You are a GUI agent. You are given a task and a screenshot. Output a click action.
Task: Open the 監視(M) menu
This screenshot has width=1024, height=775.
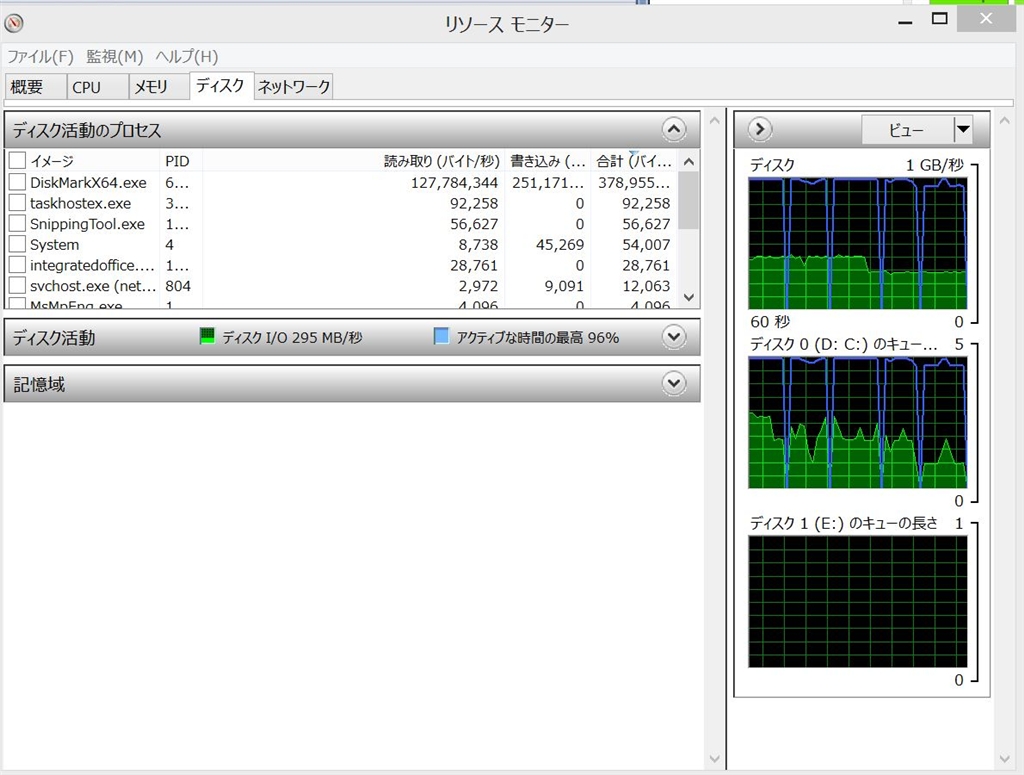115,57
